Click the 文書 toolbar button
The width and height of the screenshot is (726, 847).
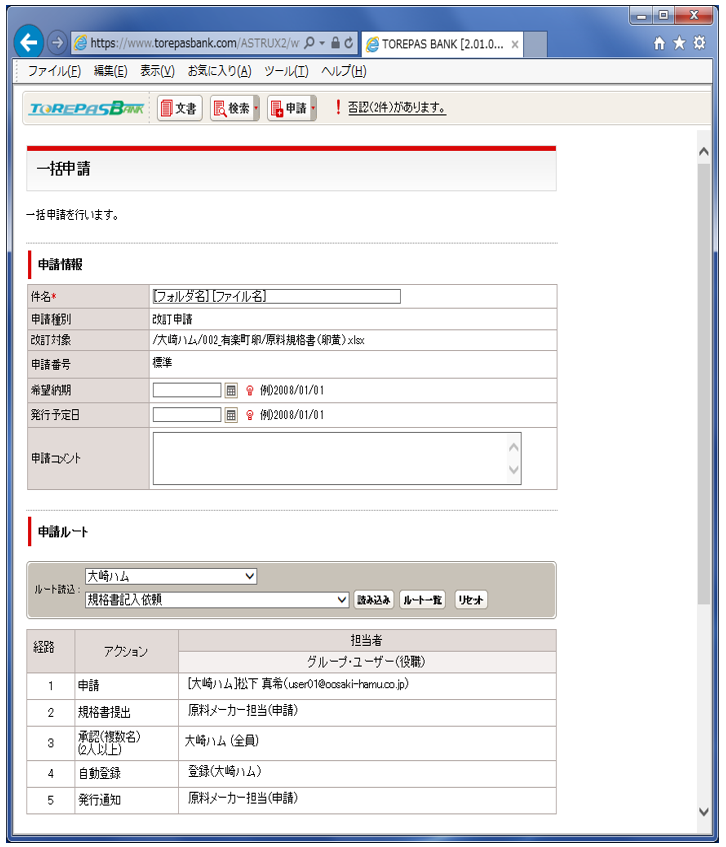point(180,108)
